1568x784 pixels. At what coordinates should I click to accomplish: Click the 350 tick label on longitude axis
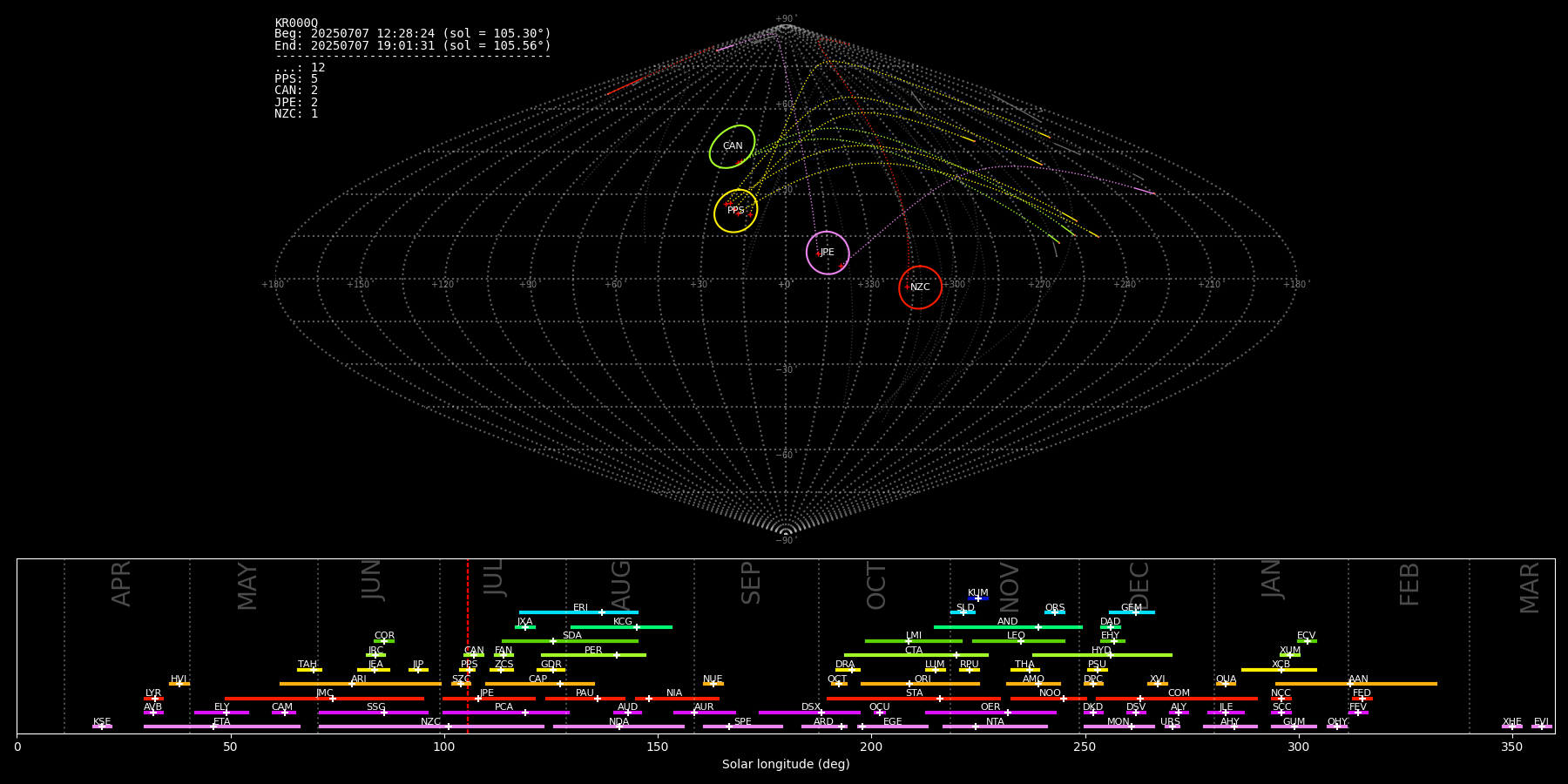point(1511,747)
